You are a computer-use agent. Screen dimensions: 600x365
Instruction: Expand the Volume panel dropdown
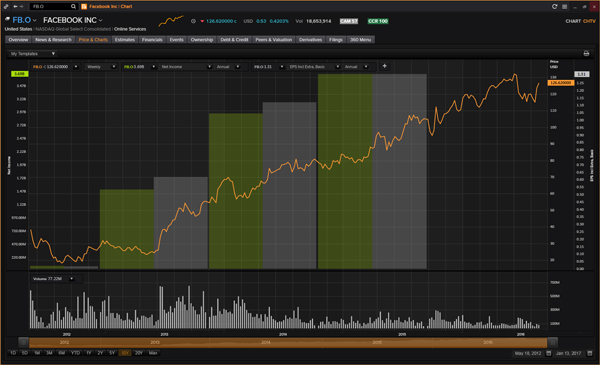pyautogui.click(x=72, y=279)
